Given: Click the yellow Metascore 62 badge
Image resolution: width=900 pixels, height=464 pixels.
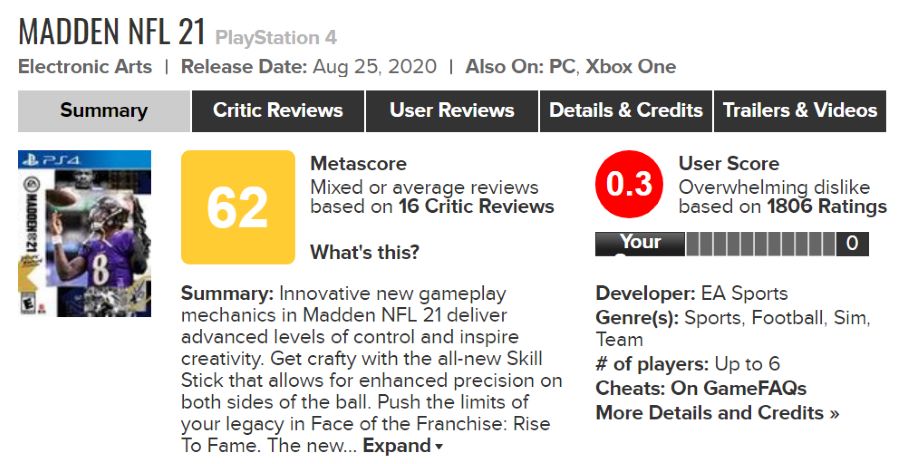Looking at the screenshot, I should [237, 208].
